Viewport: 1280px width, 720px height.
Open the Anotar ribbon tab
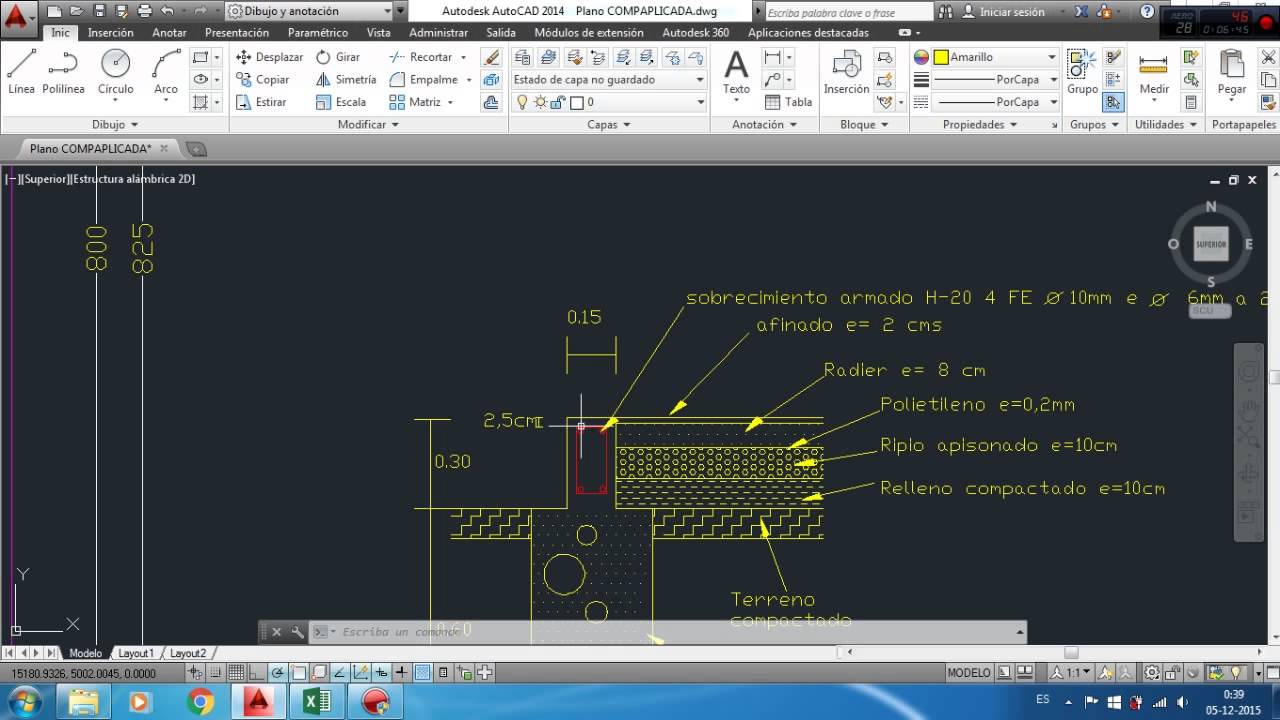[169, 33]
